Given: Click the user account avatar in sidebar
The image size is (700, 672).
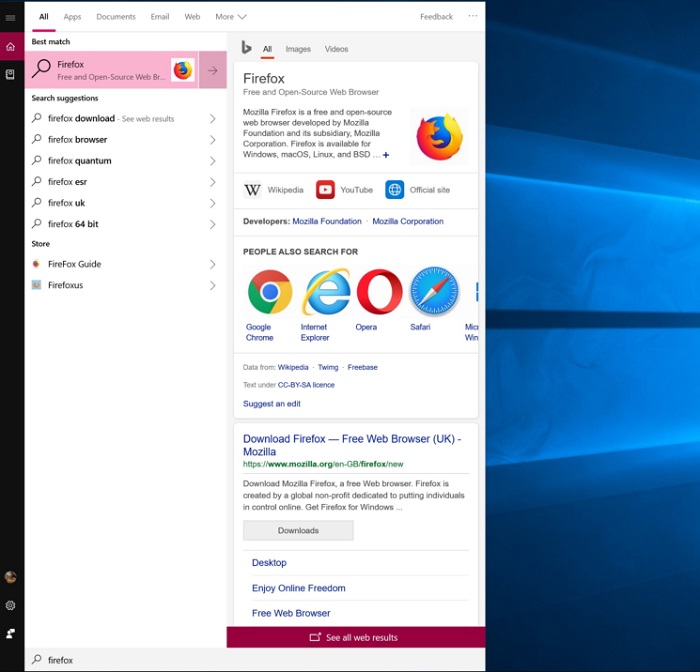Looking at the screenshot, I should 11,577.
